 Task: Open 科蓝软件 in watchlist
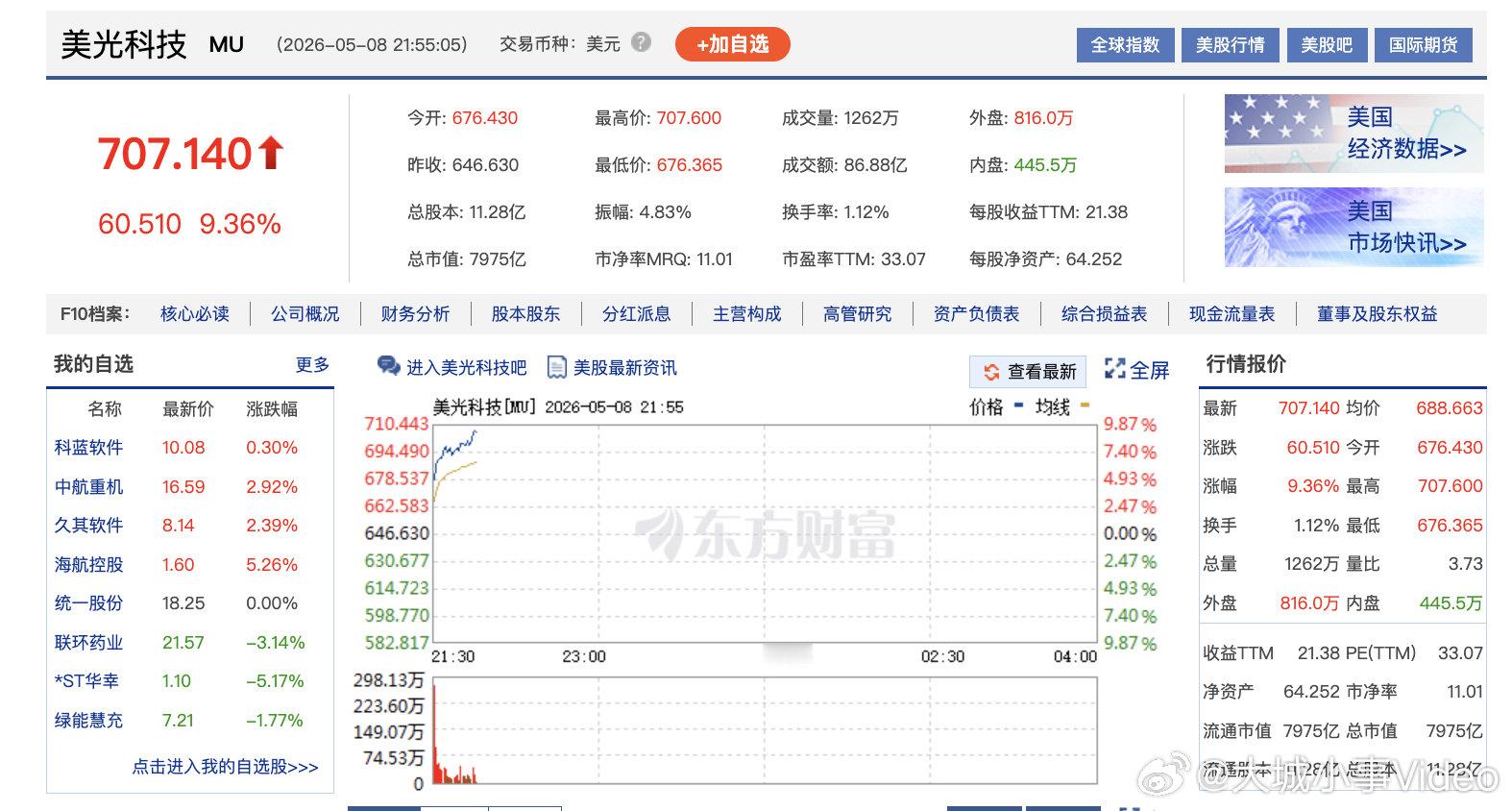[88, 448]
